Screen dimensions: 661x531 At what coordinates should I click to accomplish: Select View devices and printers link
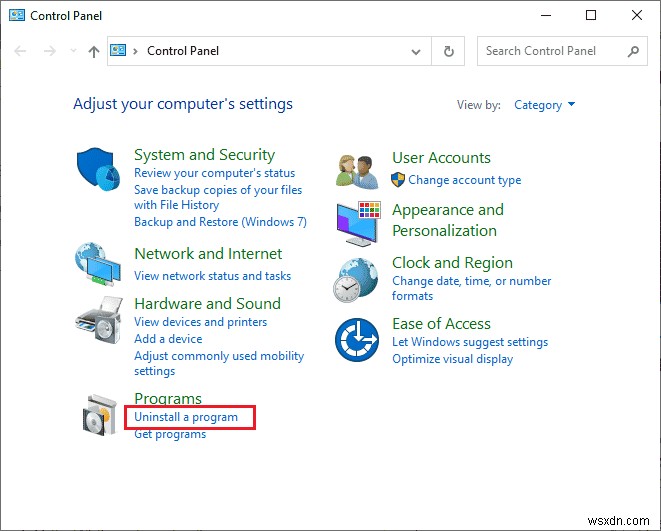[200, 322]
